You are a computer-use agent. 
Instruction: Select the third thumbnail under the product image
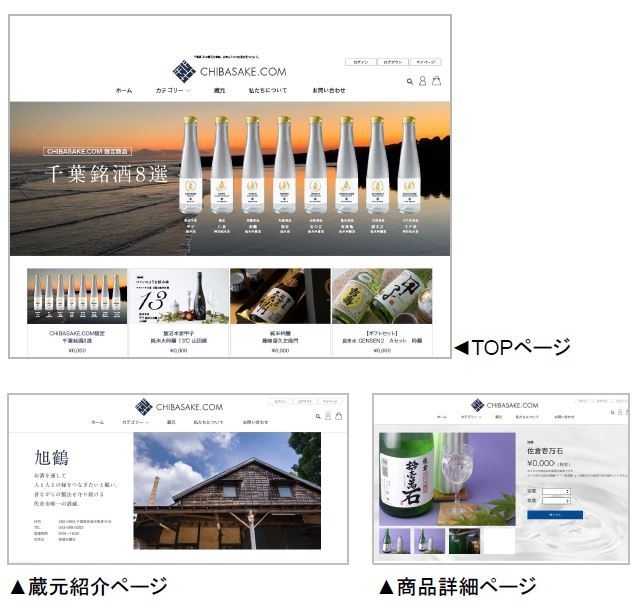(463, 541)
